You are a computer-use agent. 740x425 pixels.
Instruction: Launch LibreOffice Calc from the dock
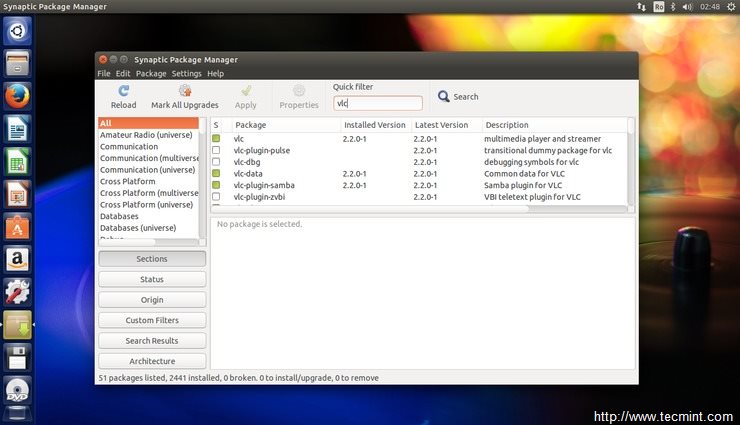(x=17, y=162)
